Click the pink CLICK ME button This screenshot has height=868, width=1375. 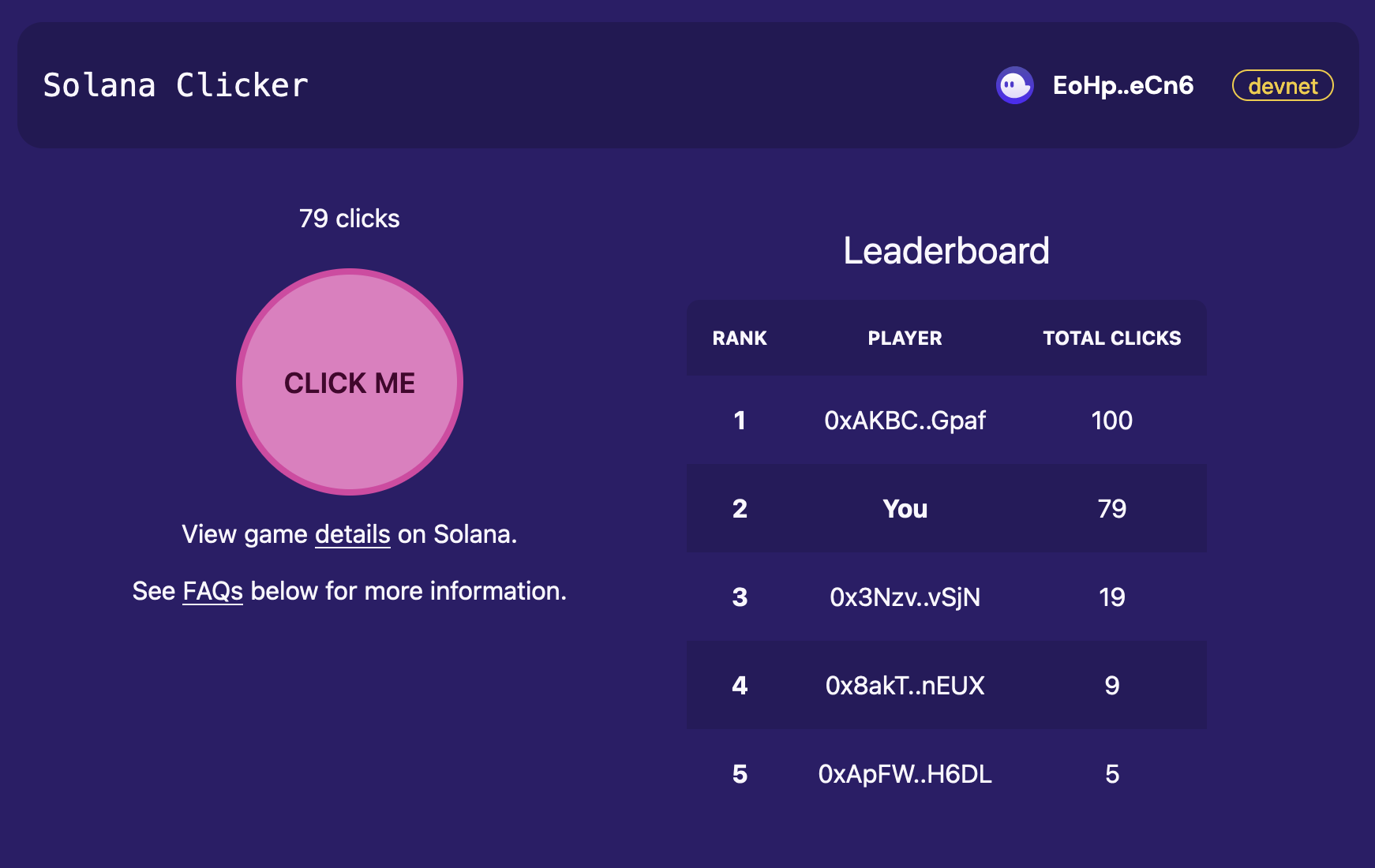(350, 382)
